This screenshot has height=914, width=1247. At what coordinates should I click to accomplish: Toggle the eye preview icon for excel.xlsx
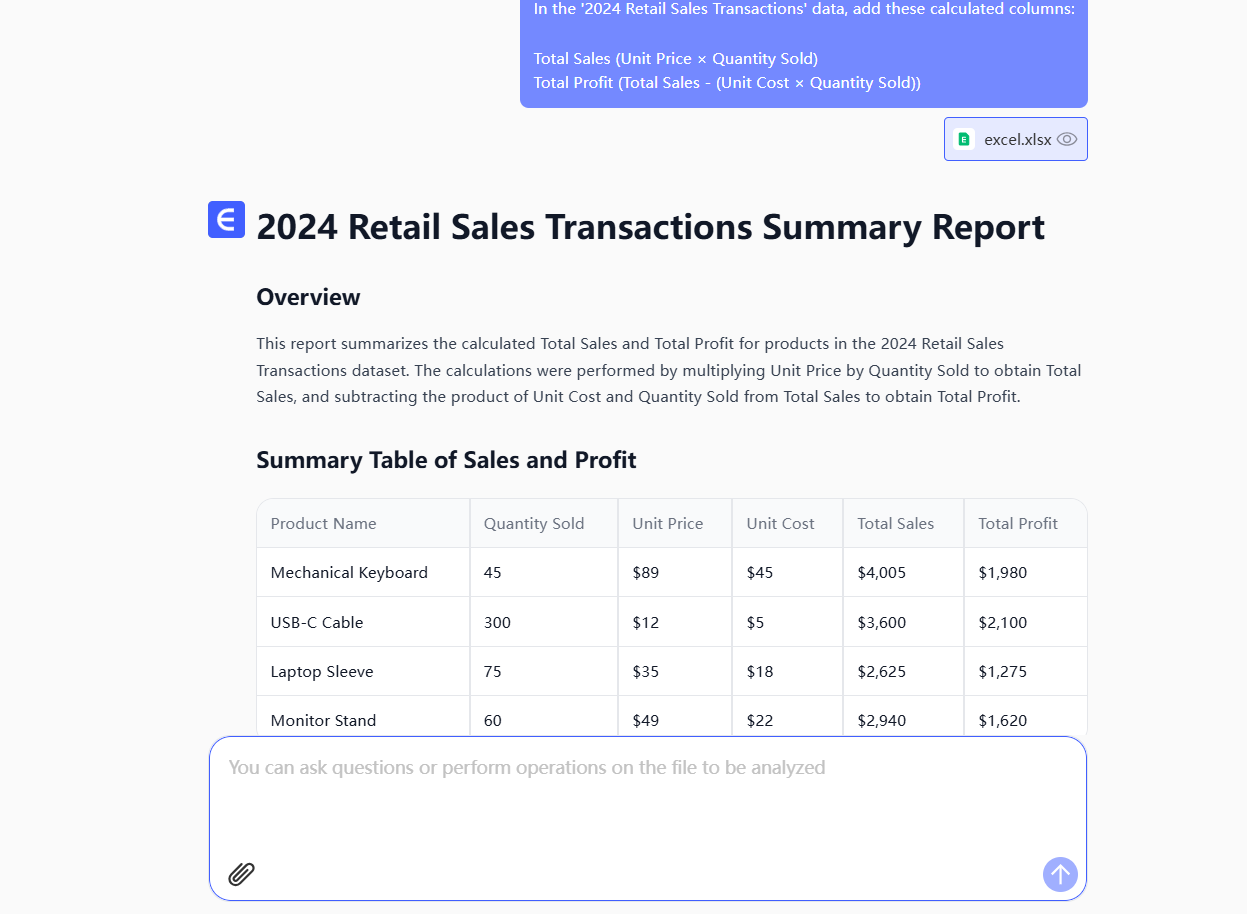pos(1067,139)
